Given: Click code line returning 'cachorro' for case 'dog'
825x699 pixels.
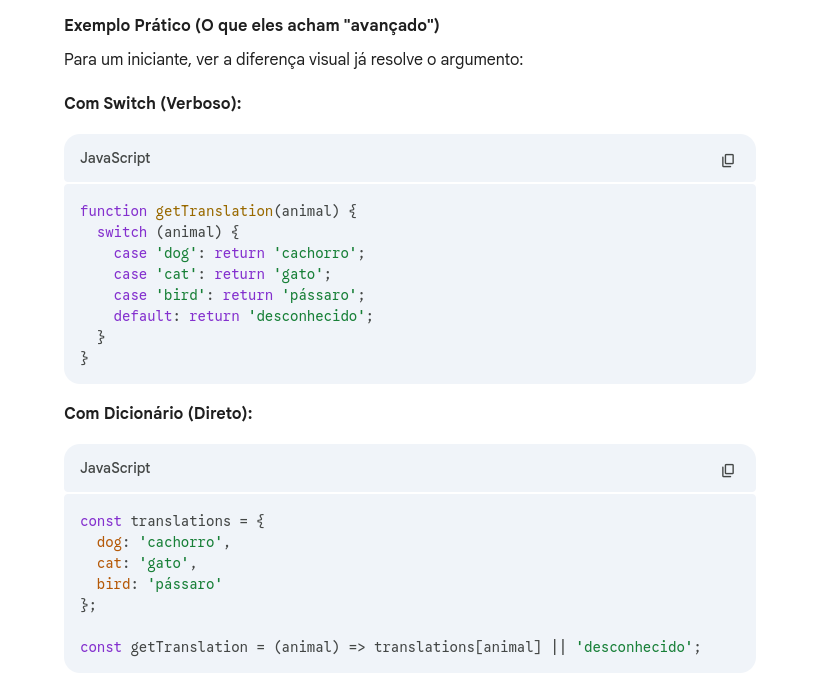Looking at the screenshot, I should tap(239, 253).
